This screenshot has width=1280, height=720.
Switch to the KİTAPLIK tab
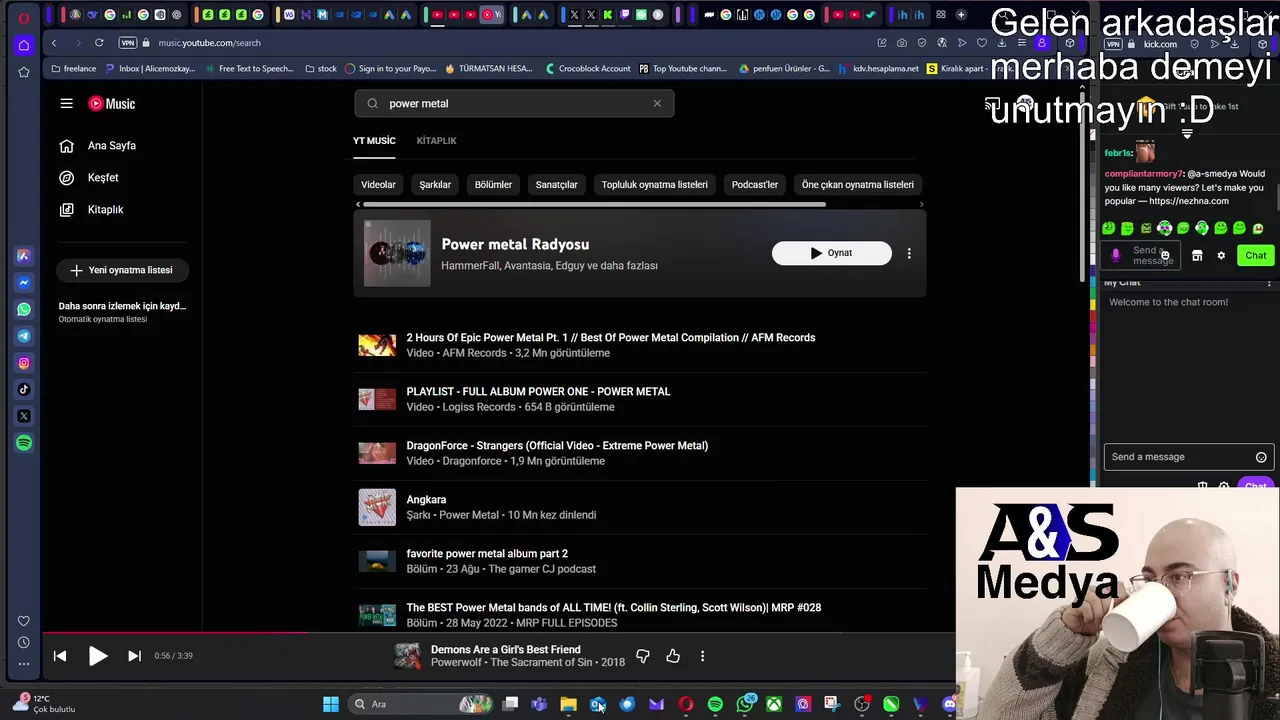click(436, 141)
